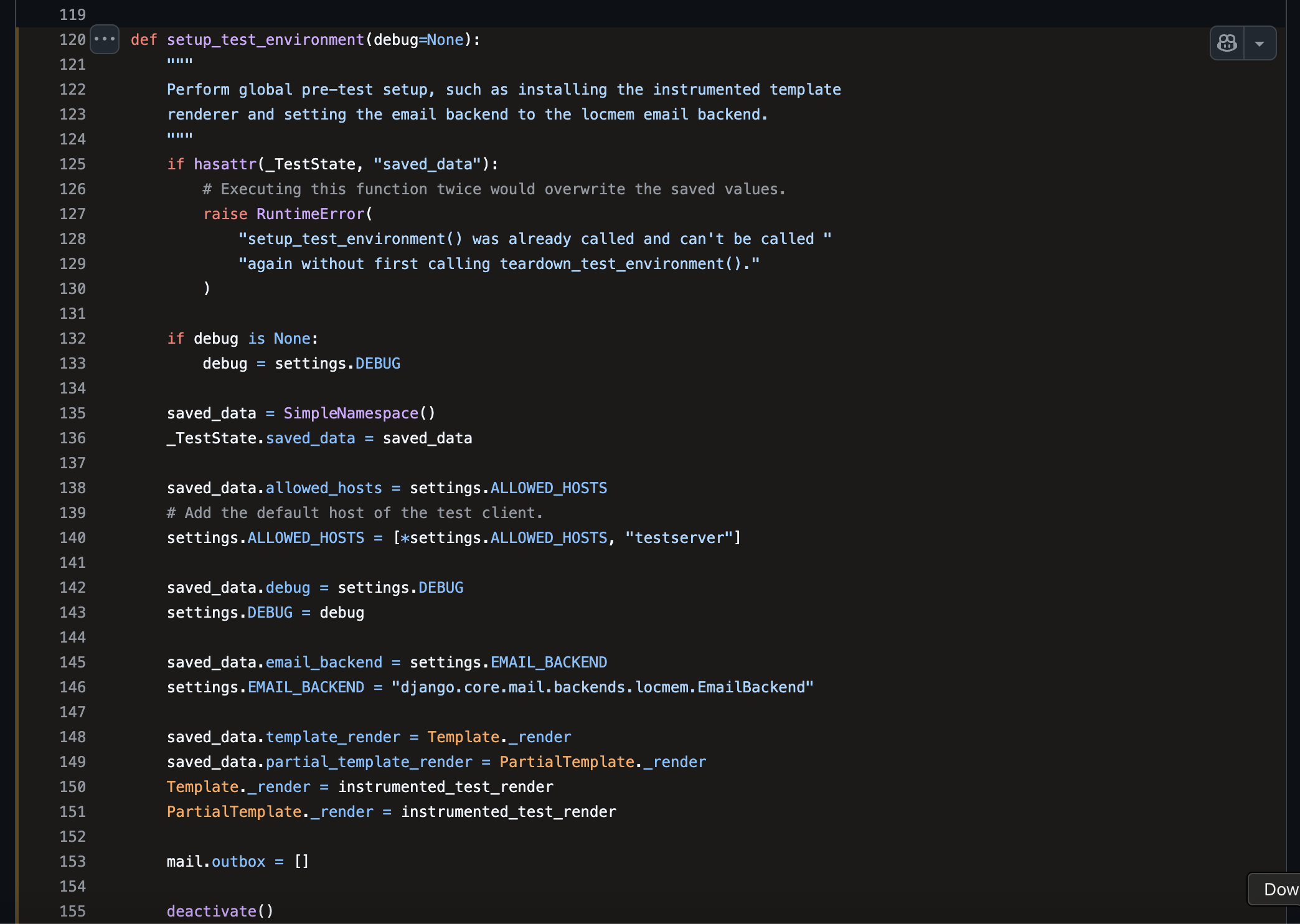Select line number 153
Image resolution: width=1300 pixels, height=924 pixels.
click(72, 861)
